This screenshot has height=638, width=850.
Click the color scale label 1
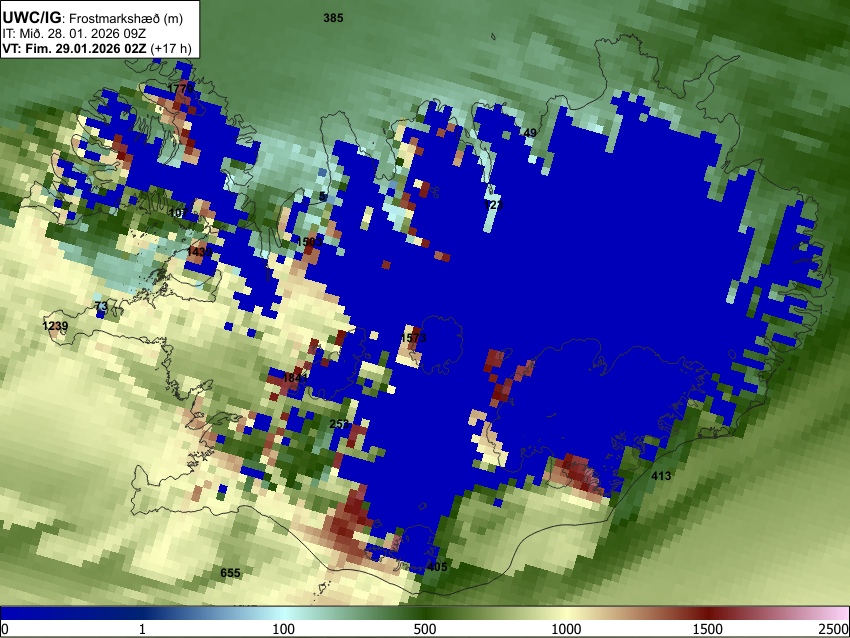pyautogui.click(x=142, y=629)
